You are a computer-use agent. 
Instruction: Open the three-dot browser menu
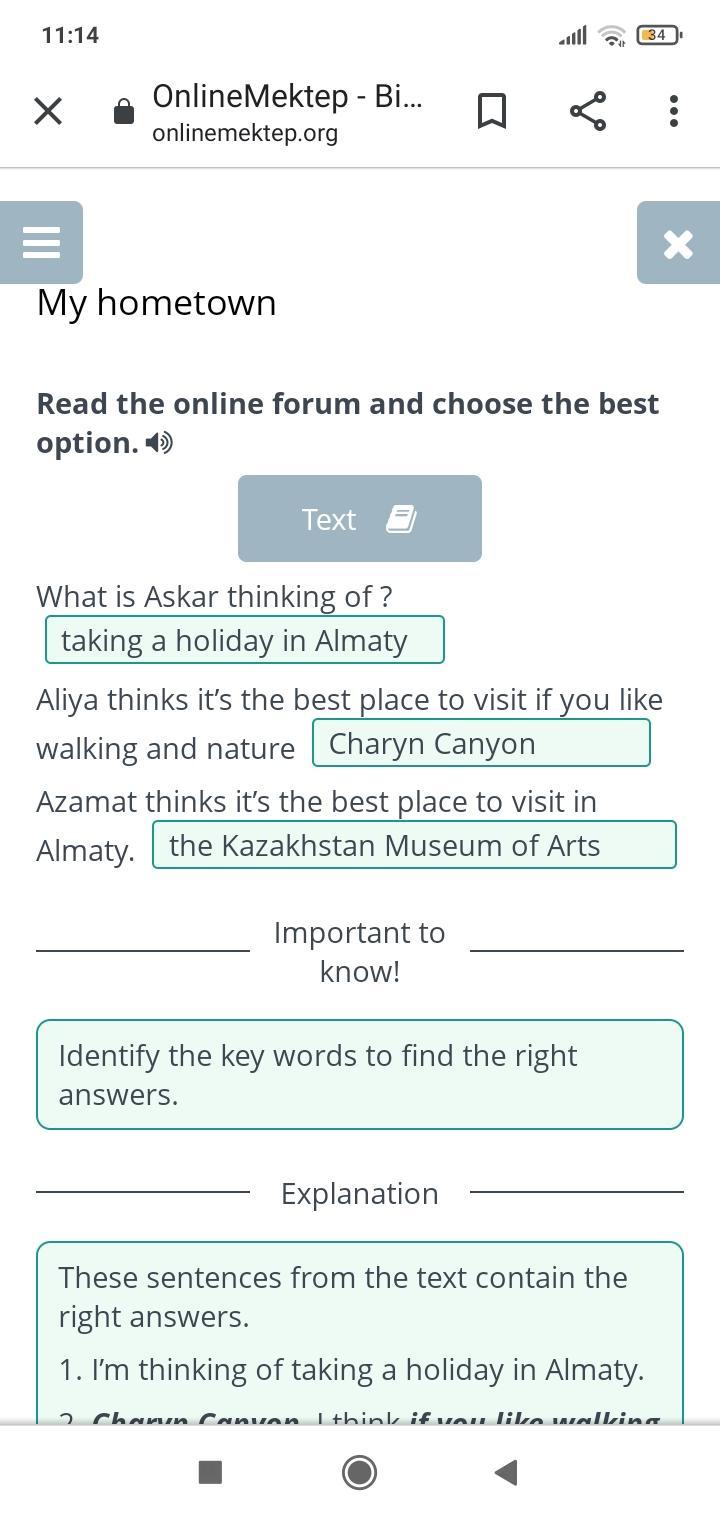point(674,111)
